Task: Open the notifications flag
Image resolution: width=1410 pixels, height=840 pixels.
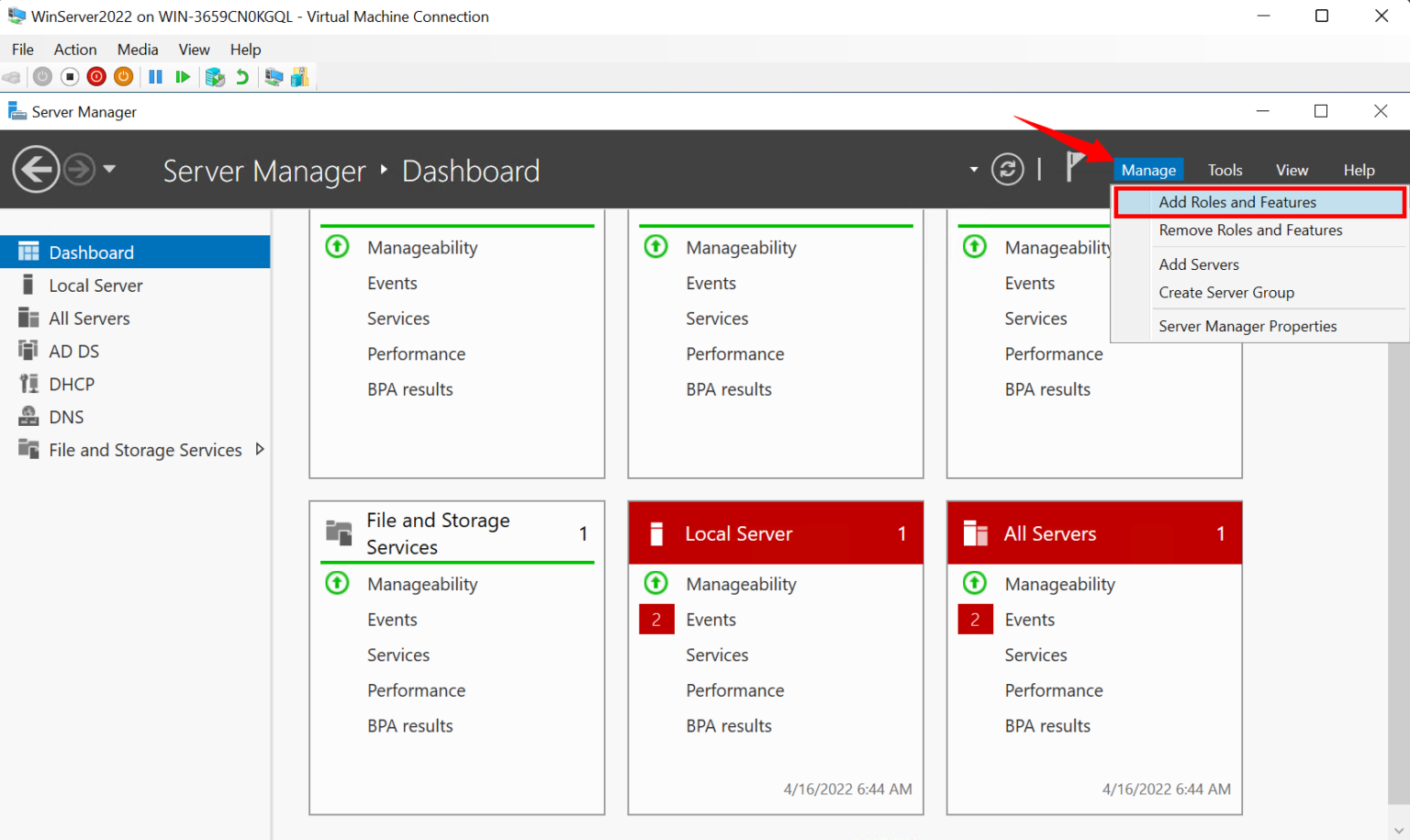Action: (x=1074, y=167)
